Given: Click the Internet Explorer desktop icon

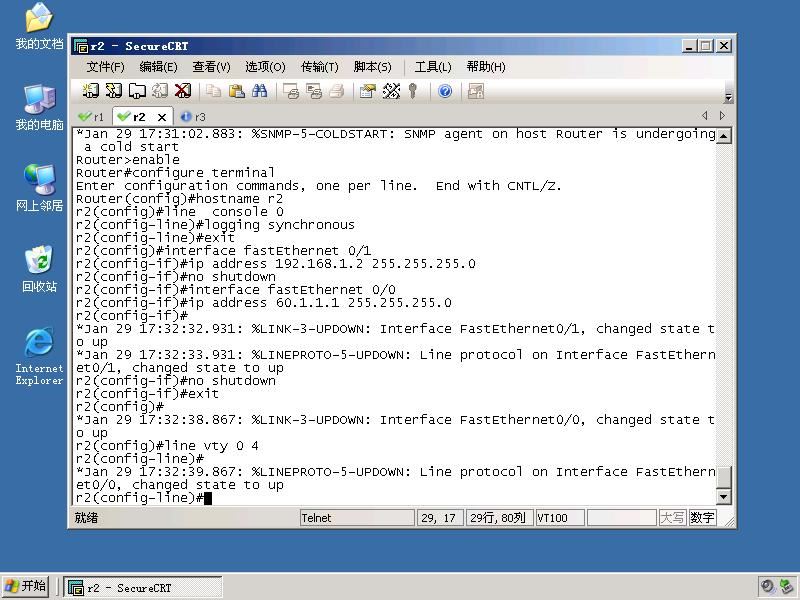Looking at the screenshot, I should tap(39, 356).
